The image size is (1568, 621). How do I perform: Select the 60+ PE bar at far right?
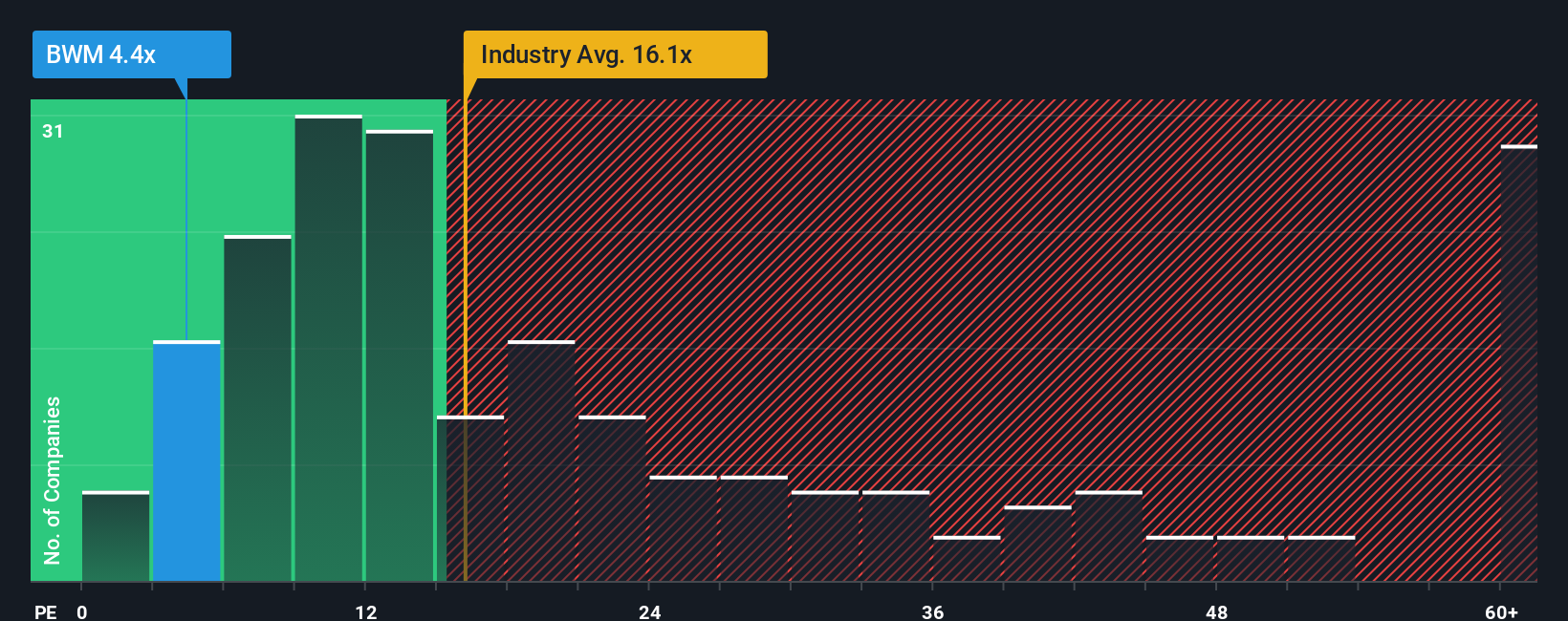tap(1518, 363)
